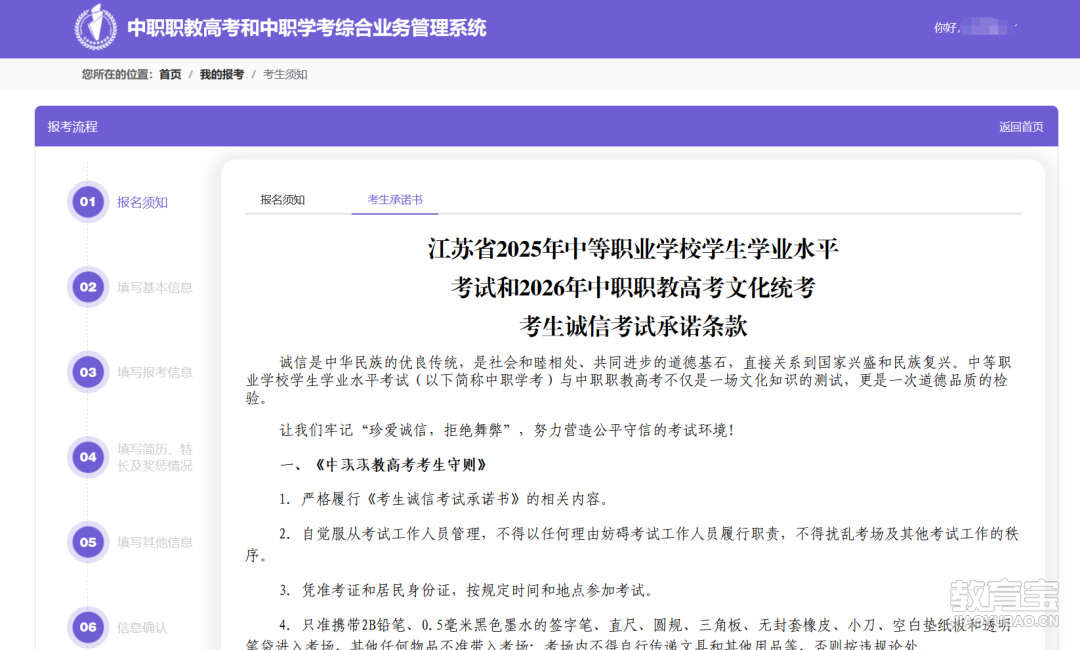Click the system logo emblem in header
The height and width of the screenshot is (650, 1080).
(96, 27)
